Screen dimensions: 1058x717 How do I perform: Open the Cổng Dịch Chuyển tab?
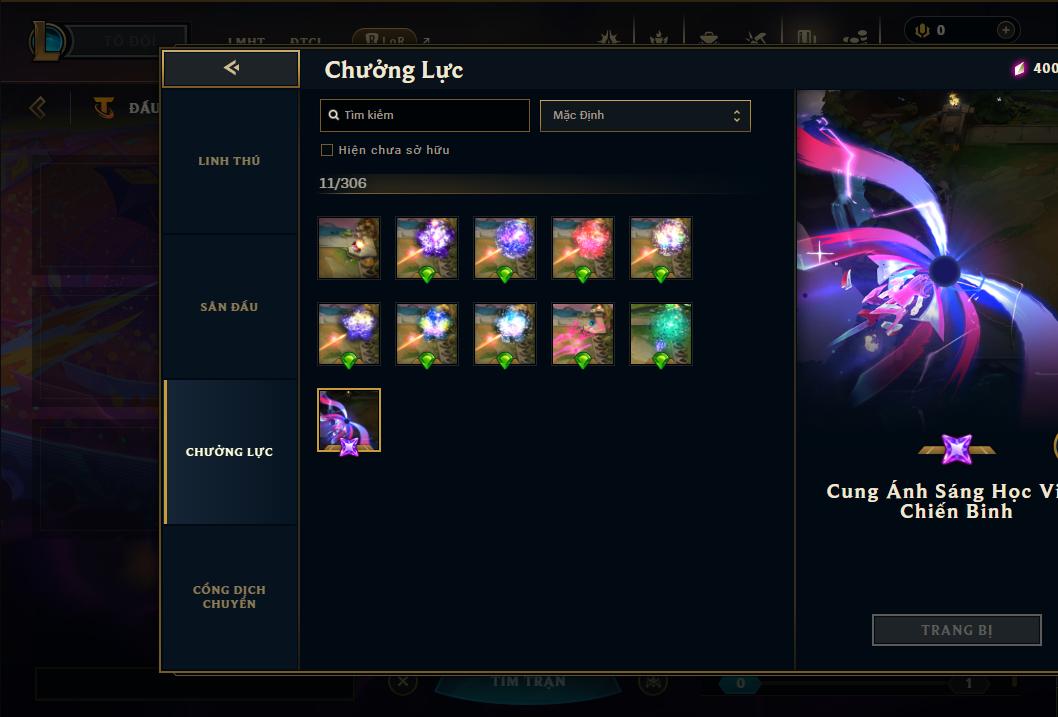229,597
